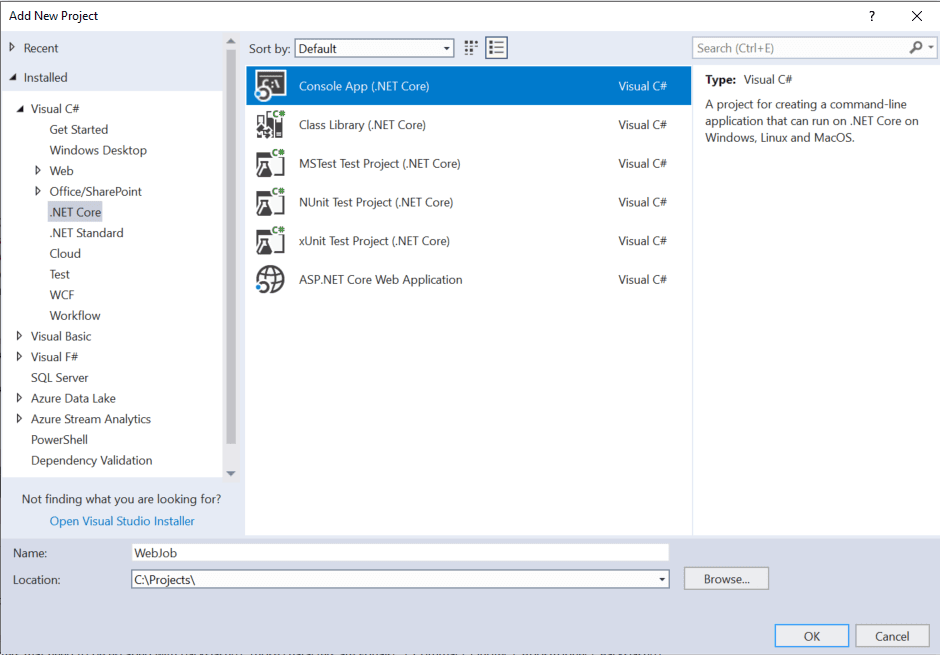
Task: Click the Search (Ctrl+E) box
Action: click(800, 48)
